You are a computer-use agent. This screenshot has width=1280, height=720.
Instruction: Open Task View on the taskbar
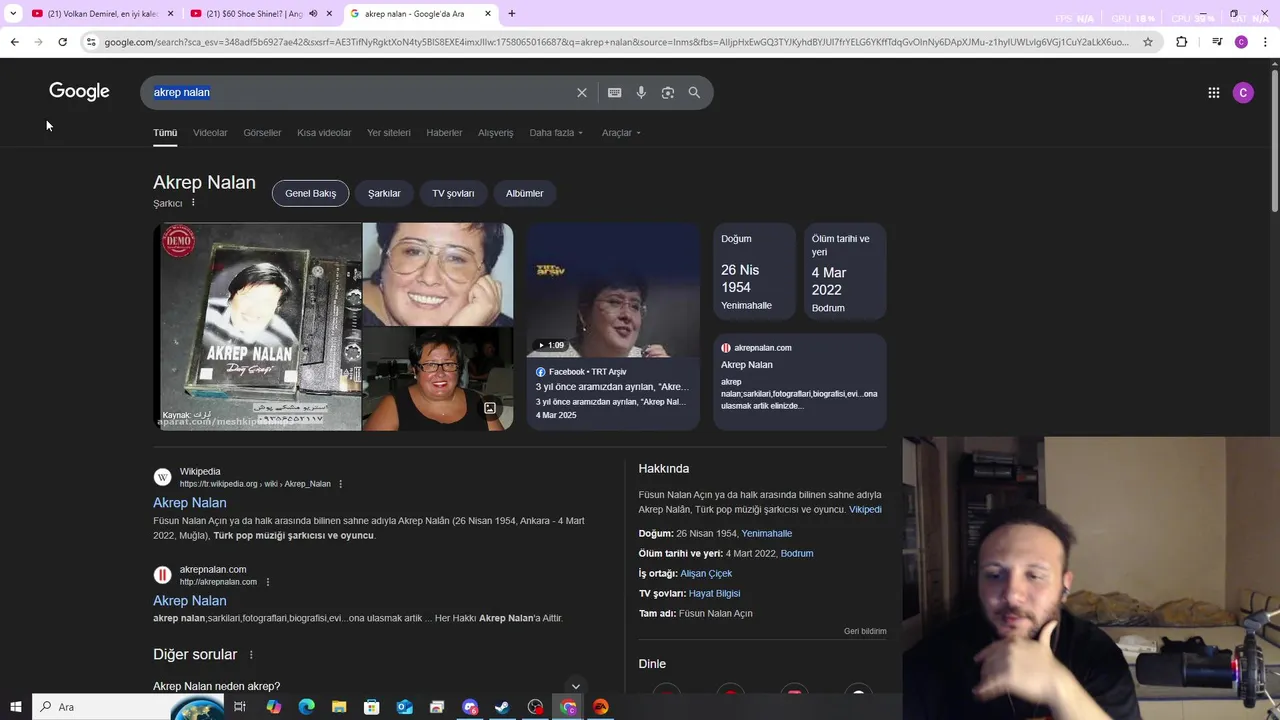(x=240, y=707)
